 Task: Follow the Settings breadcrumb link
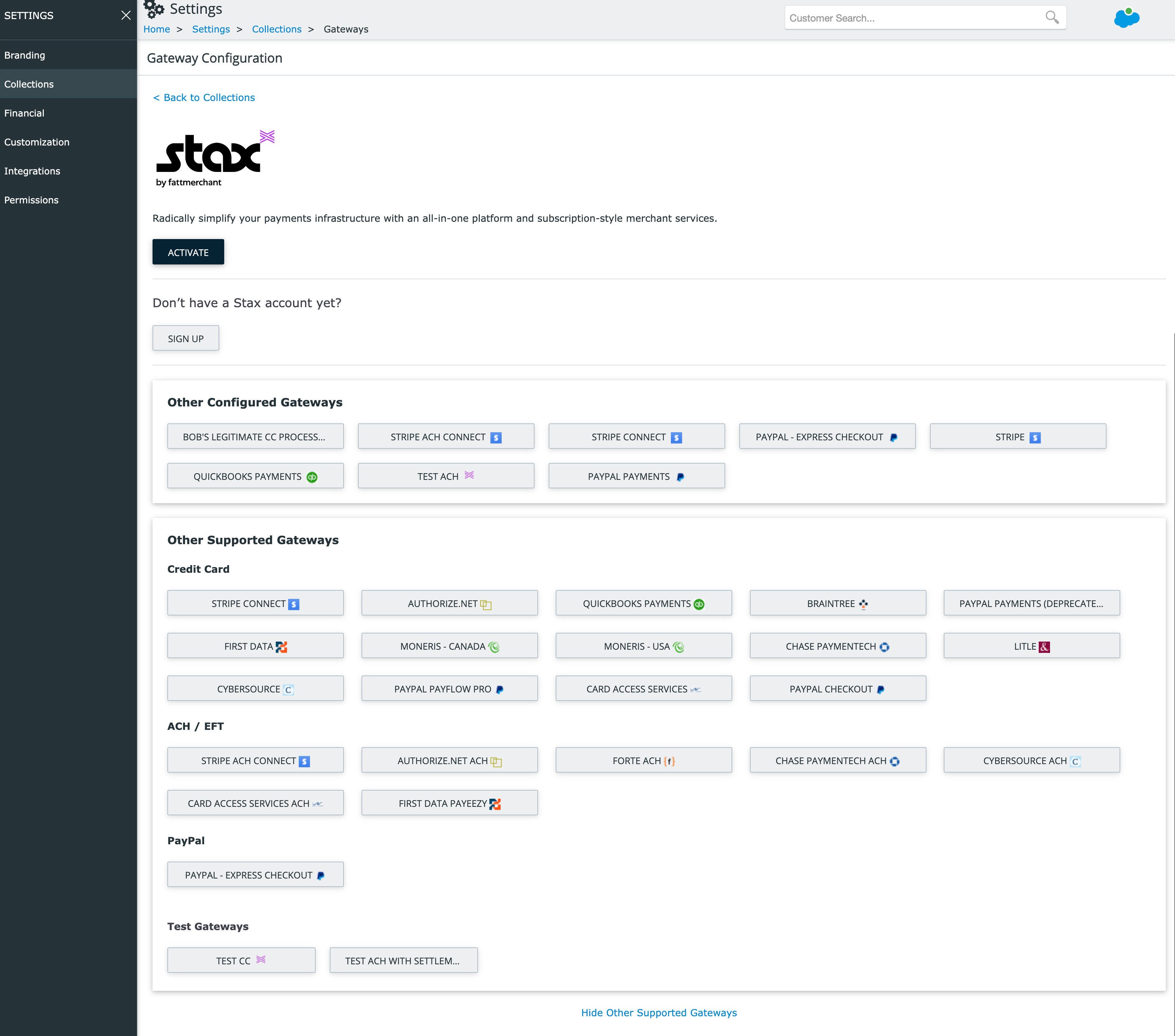tap(211, 29)
